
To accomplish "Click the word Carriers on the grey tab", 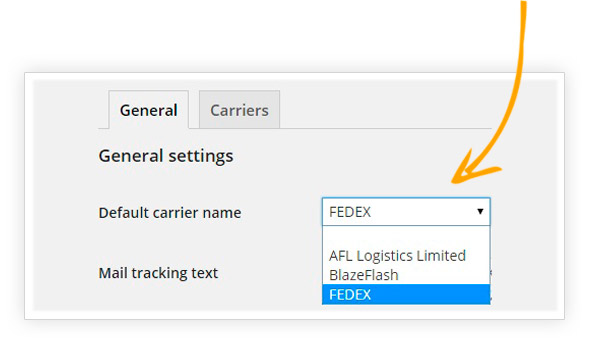I will pyautogui.click(x=239, y=111).
